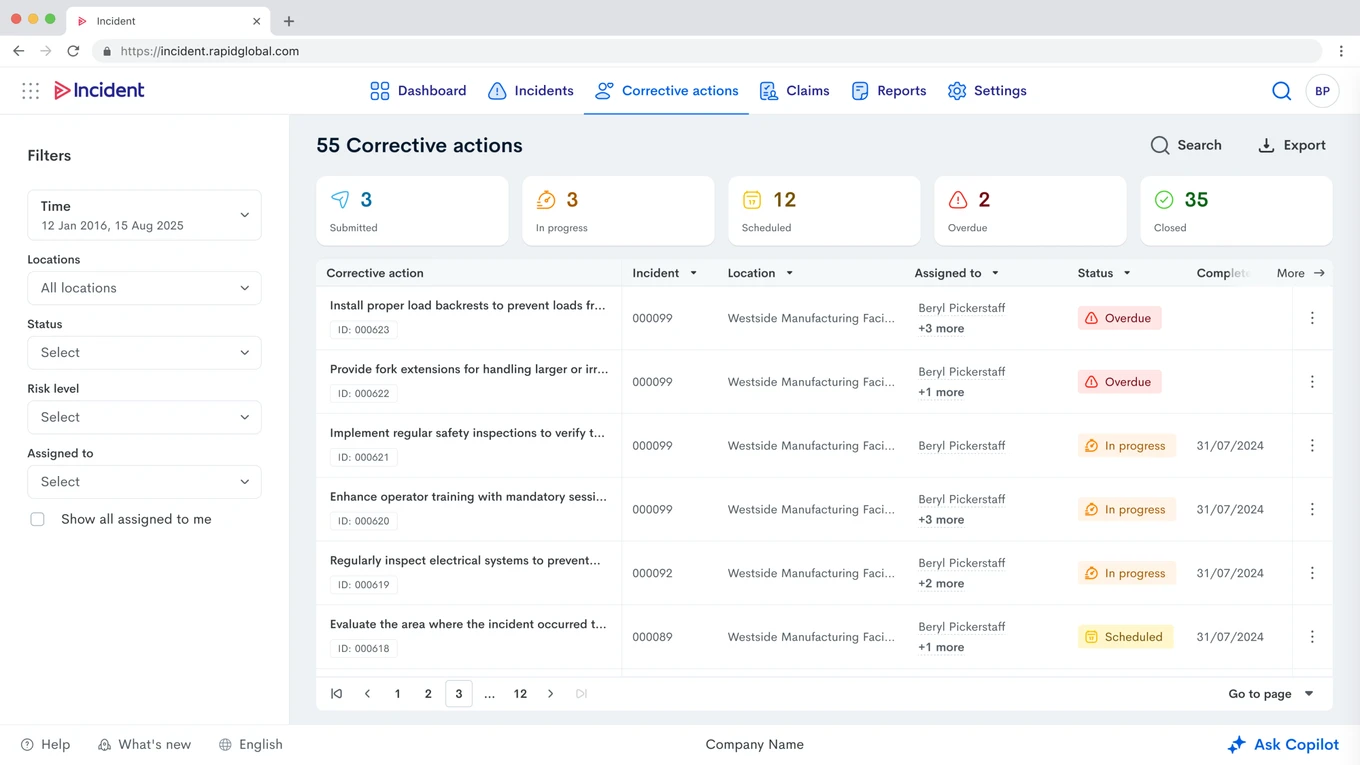Open row actions for ID 000622

pyautogui.click(x=1312, y=382)
